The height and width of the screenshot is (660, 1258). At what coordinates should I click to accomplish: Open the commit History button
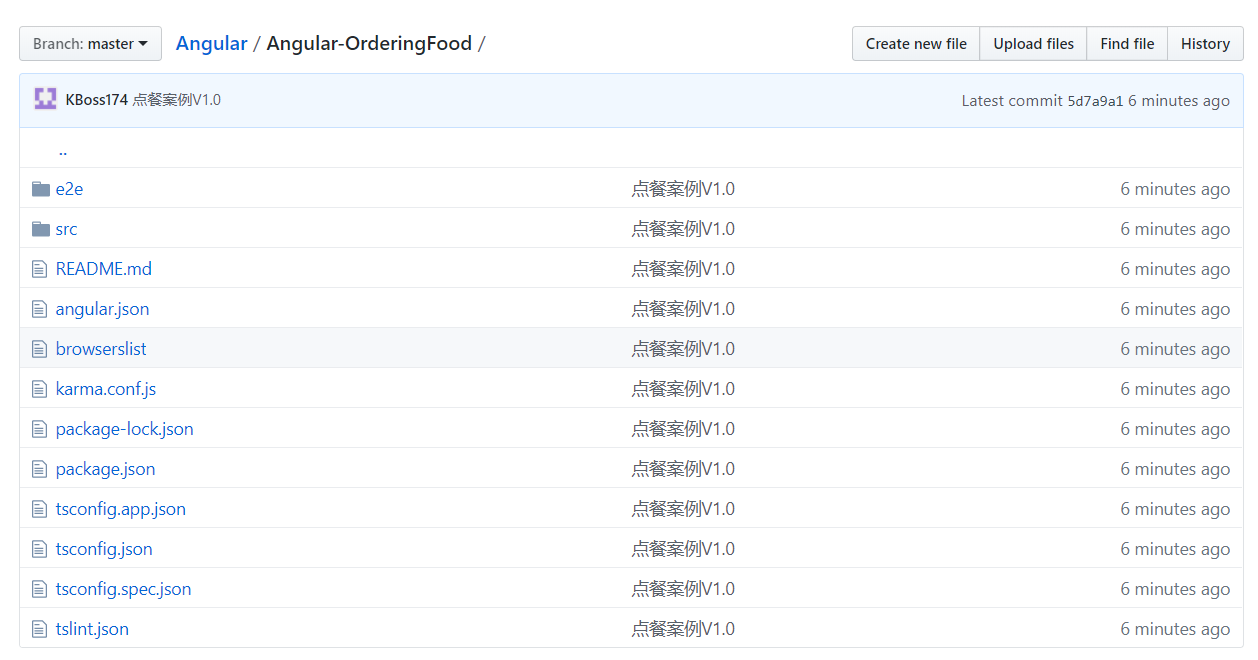tap(1205, 44)
